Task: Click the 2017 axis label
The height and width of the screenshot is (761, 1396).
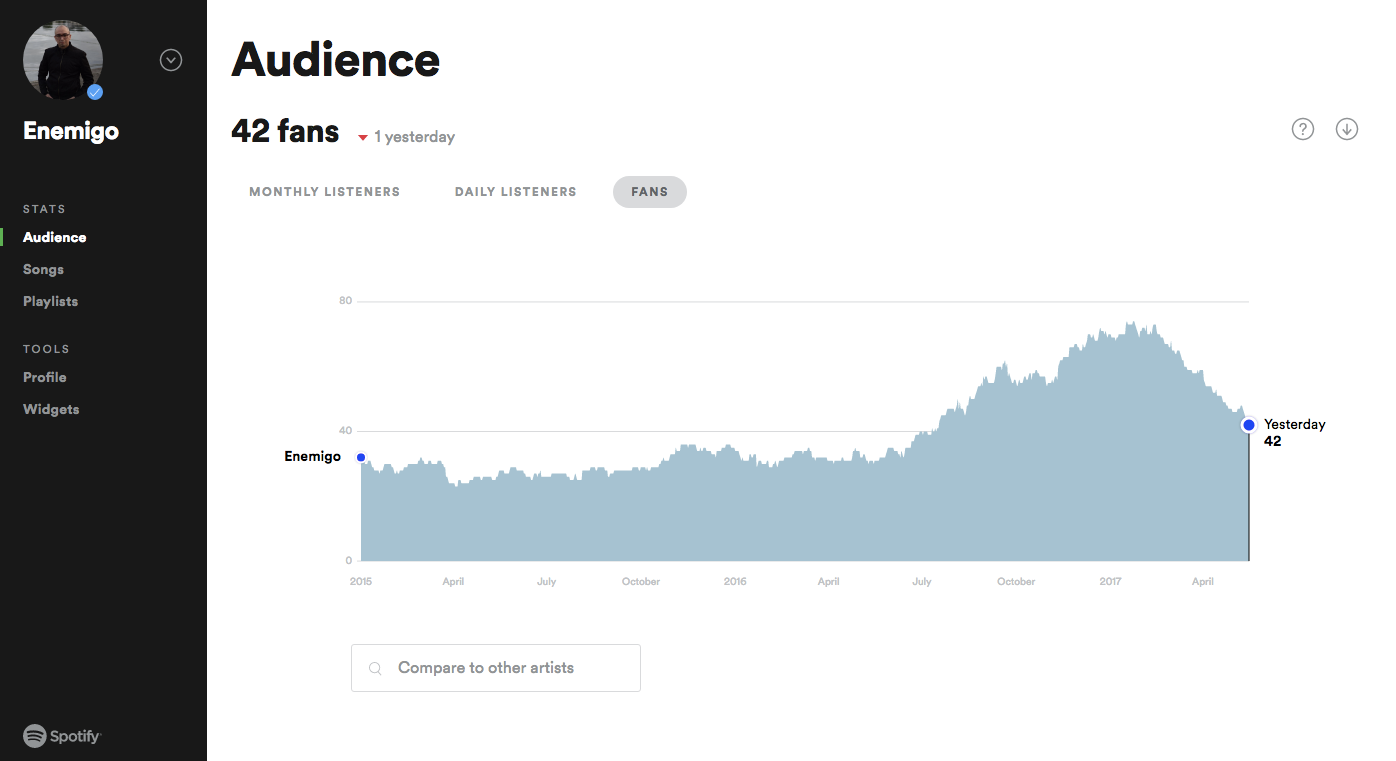Action: (1110, 581)
